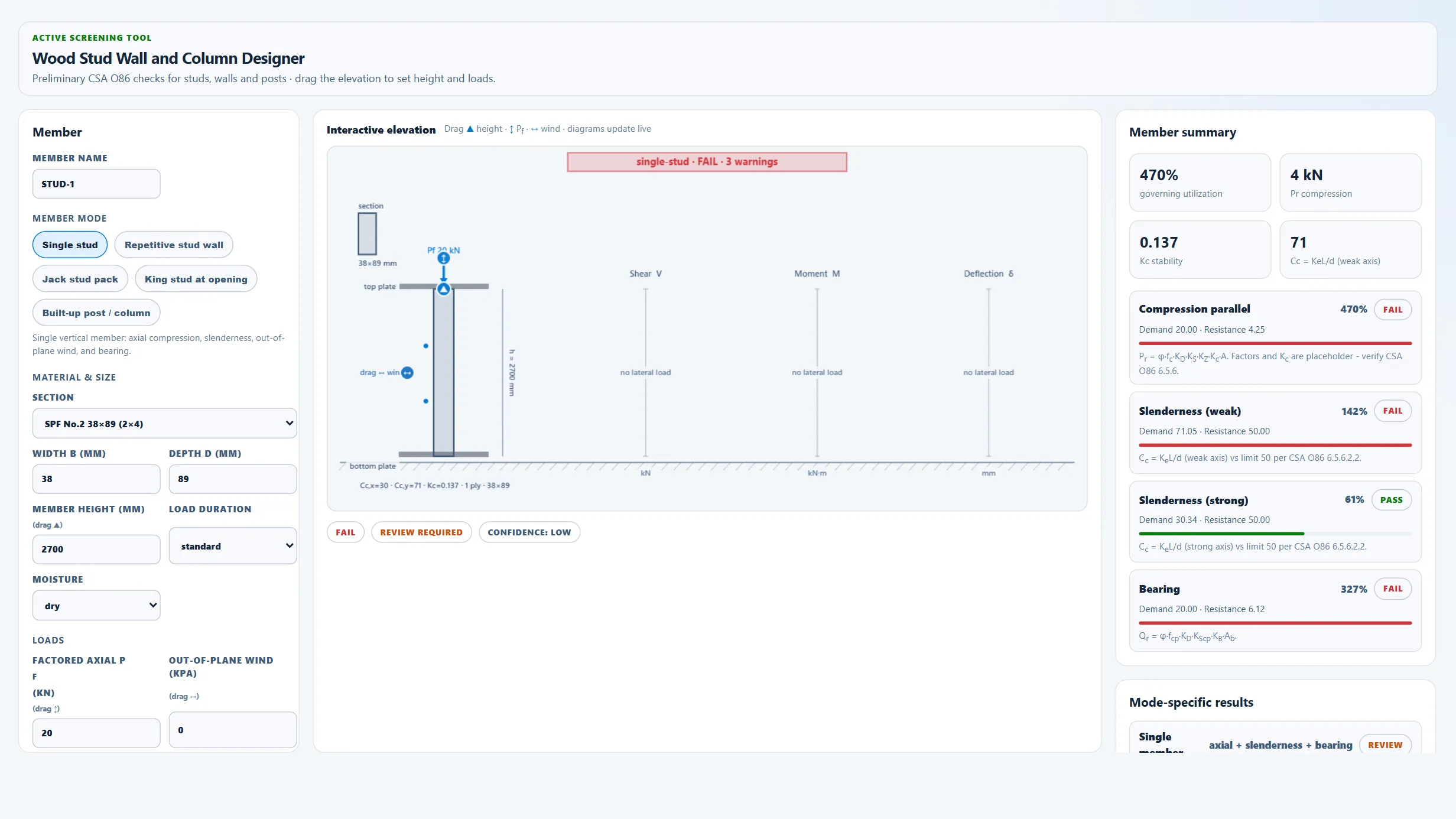
Task: Click the Factored axial Pf field showing 20
Action: coord(96,733)
